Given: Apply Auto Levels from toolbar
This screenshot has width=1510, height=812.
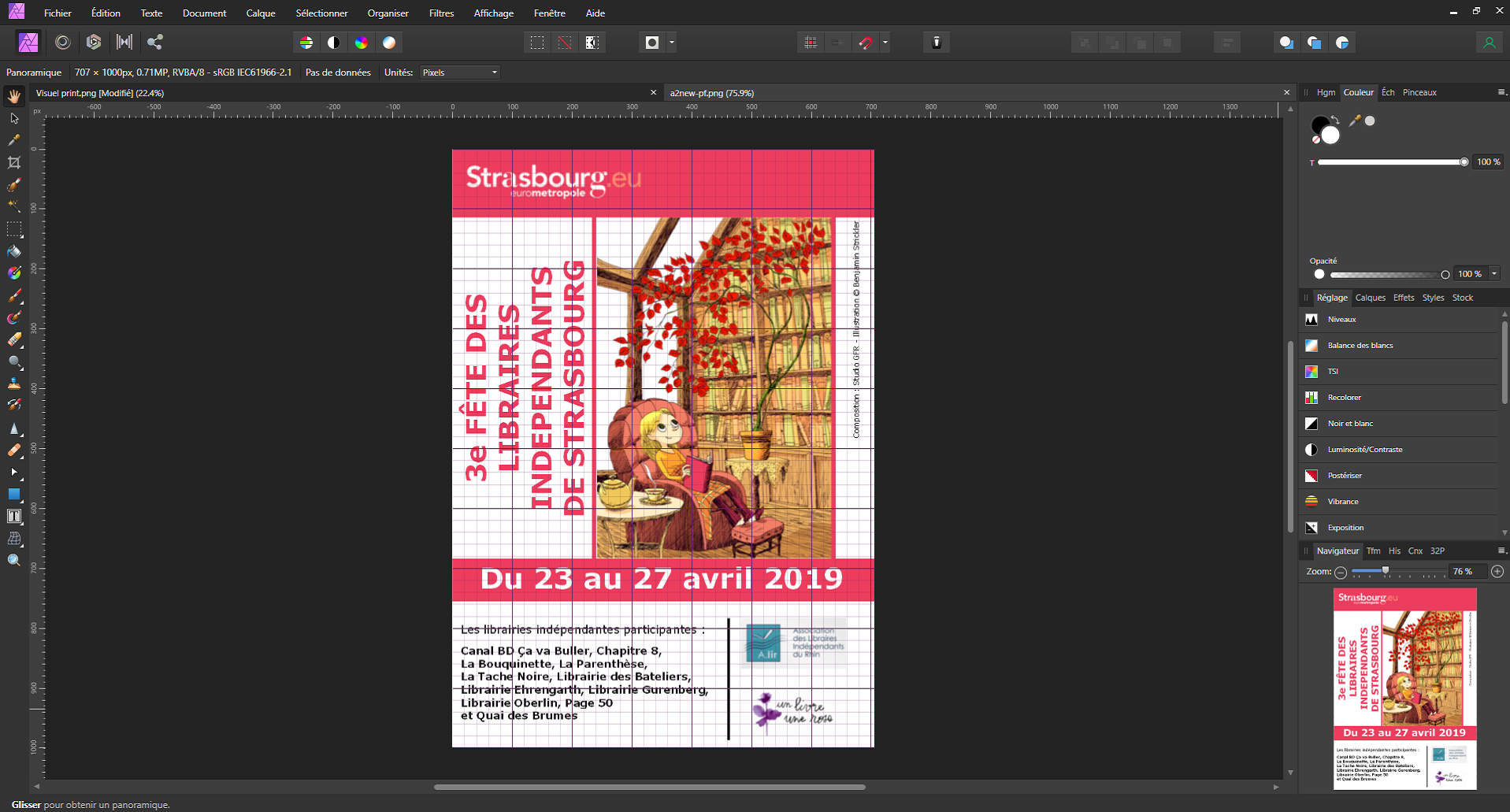Looking at the screenshot, I should point(306,43).
